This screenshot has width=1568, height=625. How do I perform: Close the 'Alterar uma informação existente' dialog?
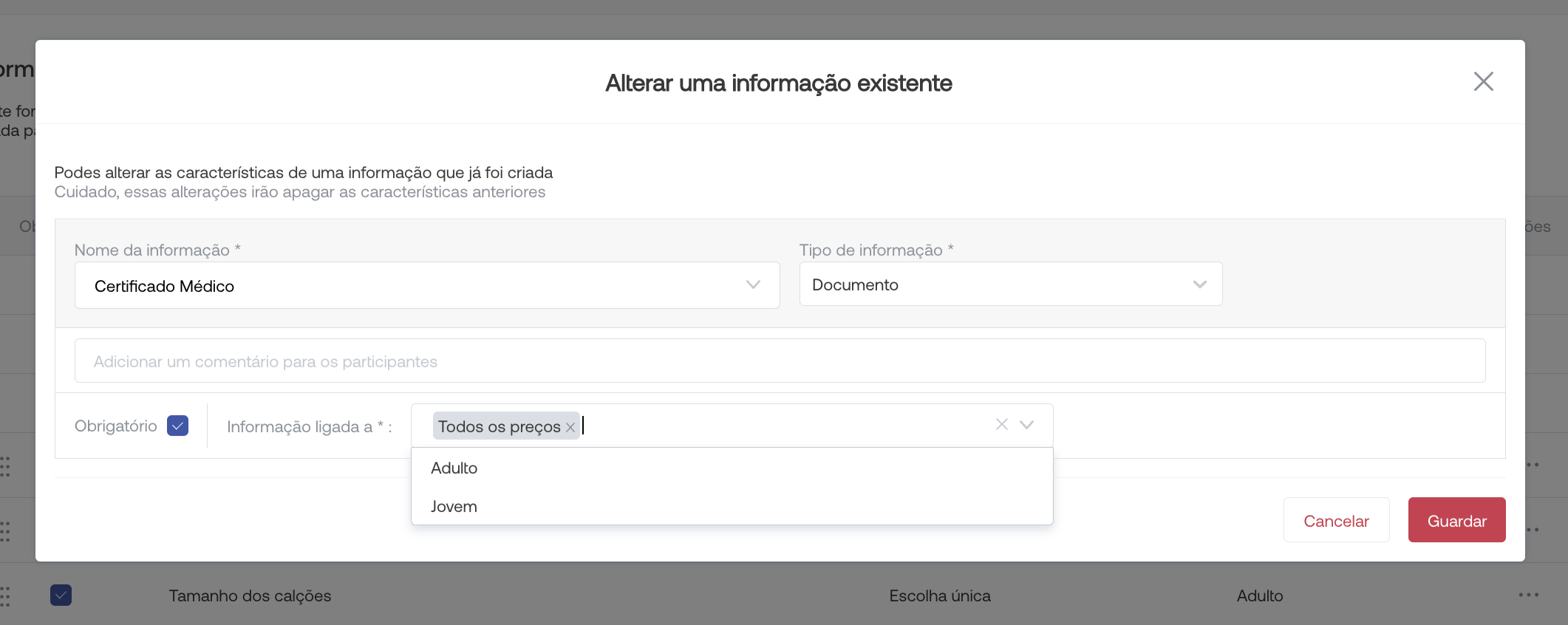pyautogui.click(x=1483, y=81)
